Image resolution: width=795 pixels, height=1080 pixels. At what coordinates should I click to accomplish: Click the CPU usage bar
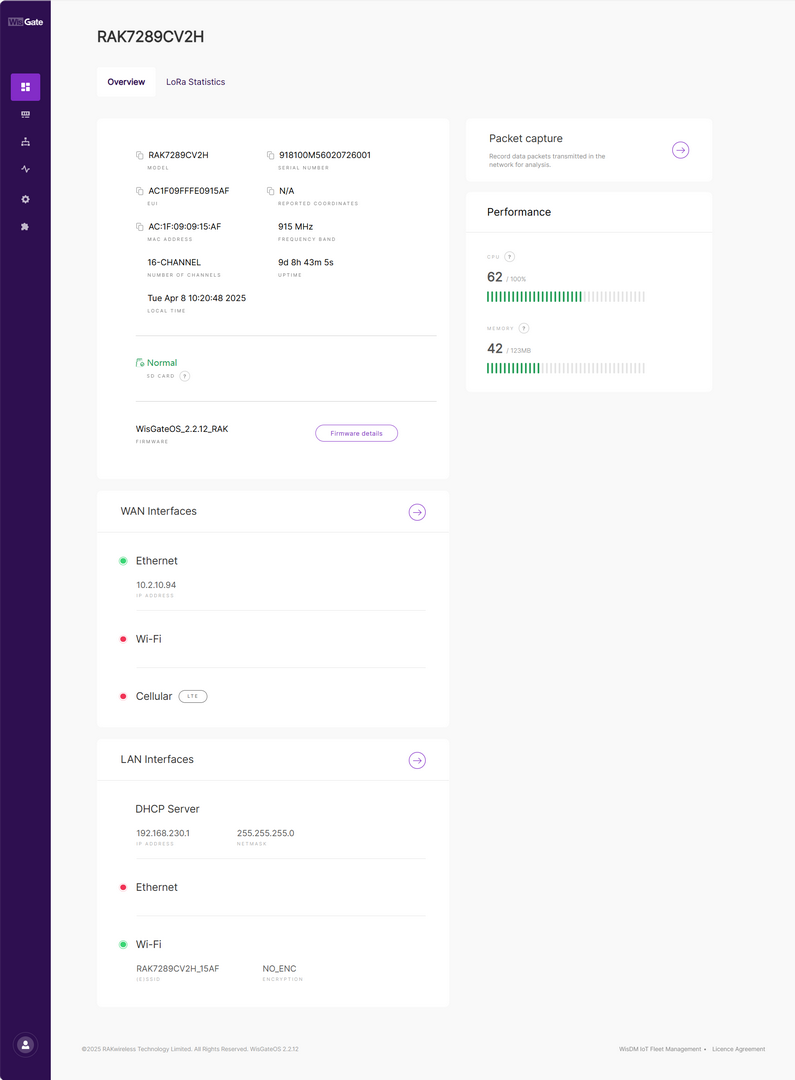tap(566, 297)
